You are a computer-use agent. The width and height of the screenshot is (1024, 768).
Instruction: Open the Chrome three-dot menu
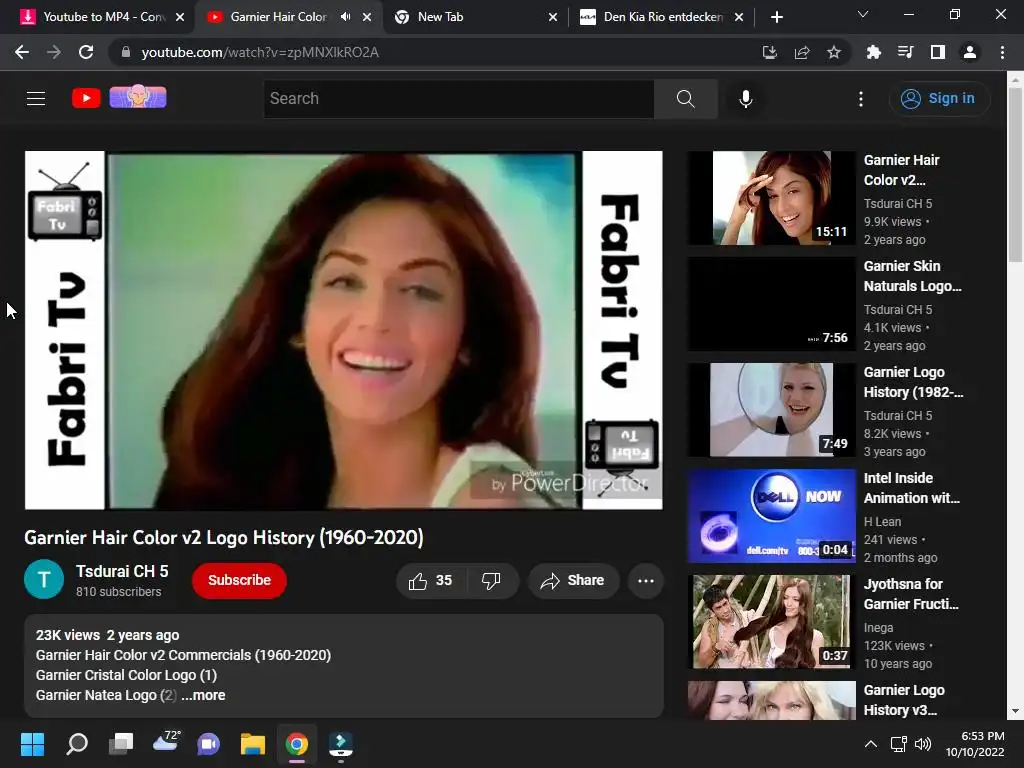pyautogui.click(x=1002, y=52)
